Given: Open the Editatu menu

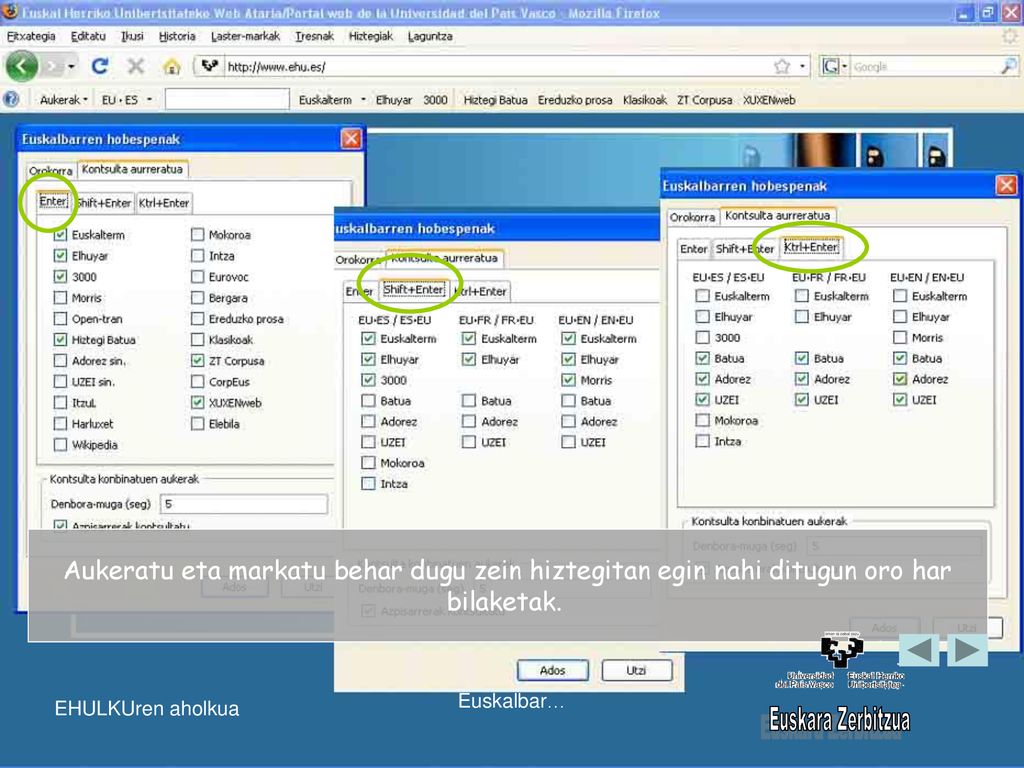Looking at the screenshot, I should click(x=88, y=36).
